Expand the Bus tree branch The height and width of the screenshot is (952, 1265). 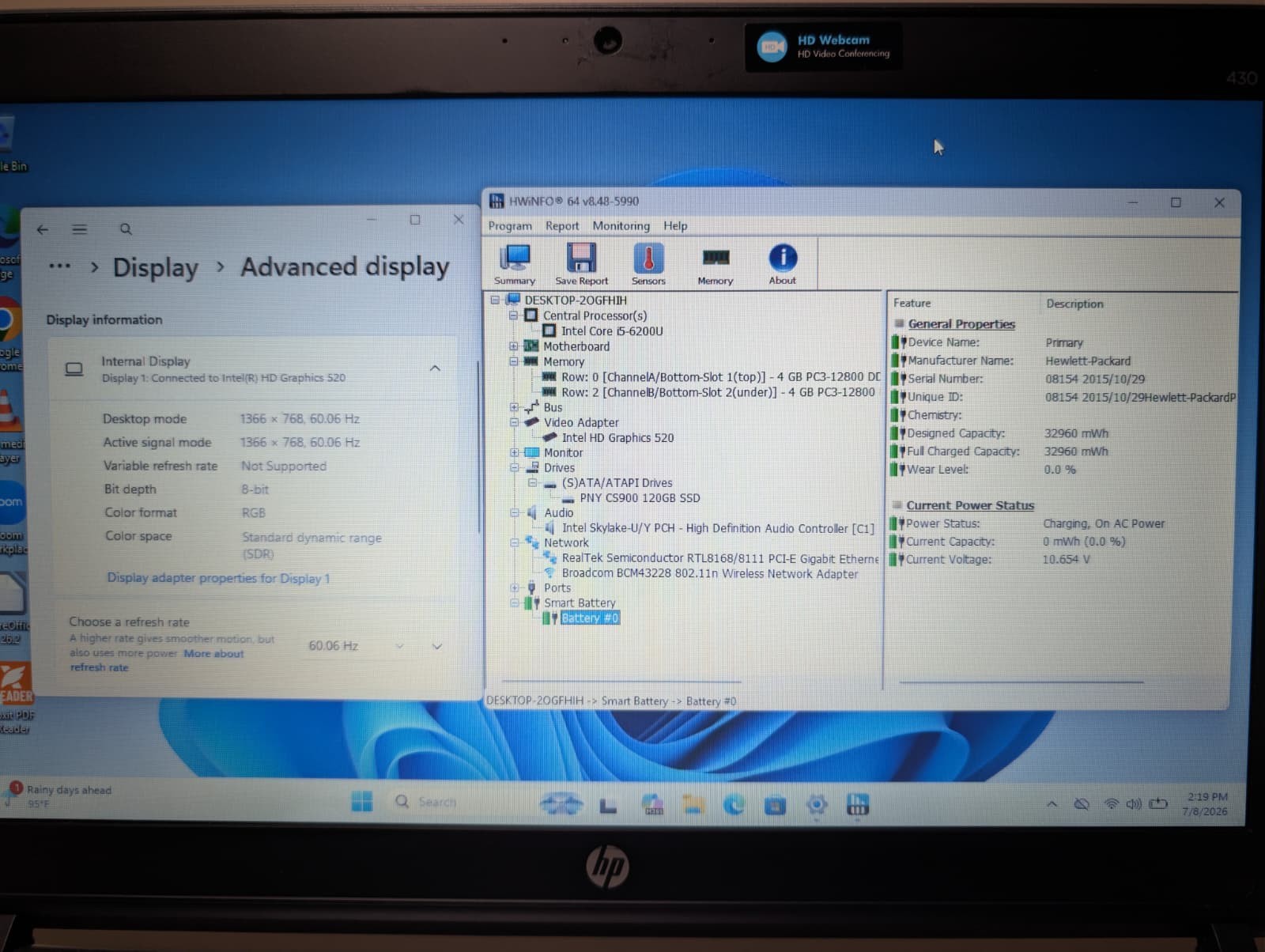pyautogui.click(x=514, y=407)
